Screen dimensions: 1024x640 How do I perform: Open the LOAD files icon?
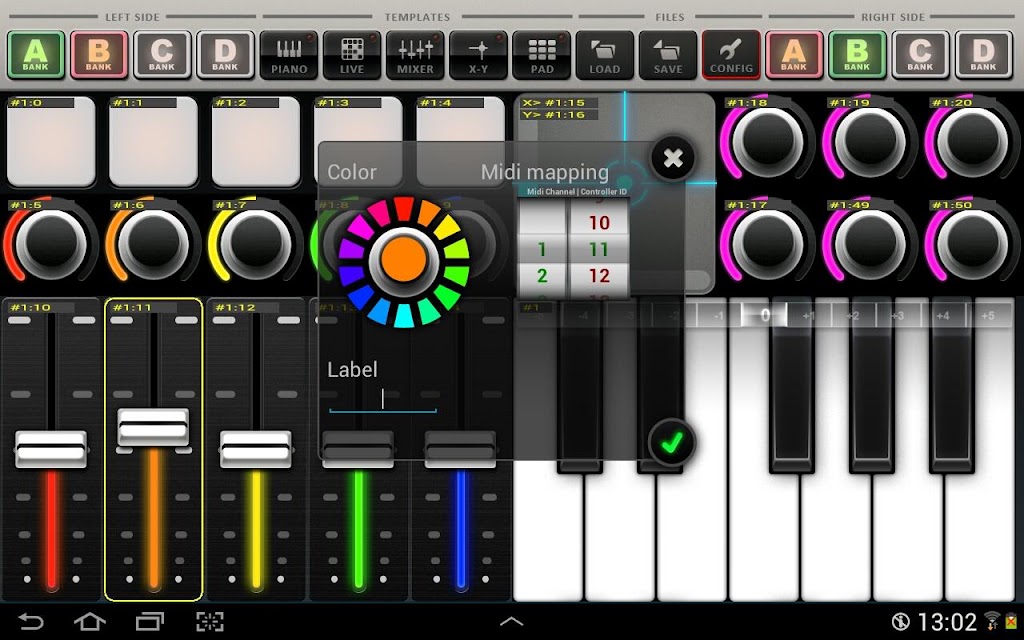[x=605, y=56]
